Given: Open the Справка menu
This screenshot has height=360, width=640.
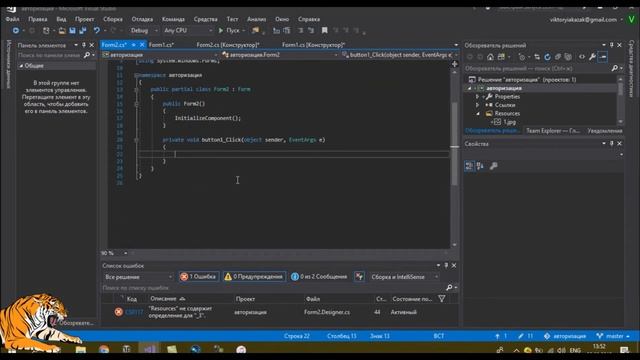Looking at the screenshot, I should coord(309,19).
